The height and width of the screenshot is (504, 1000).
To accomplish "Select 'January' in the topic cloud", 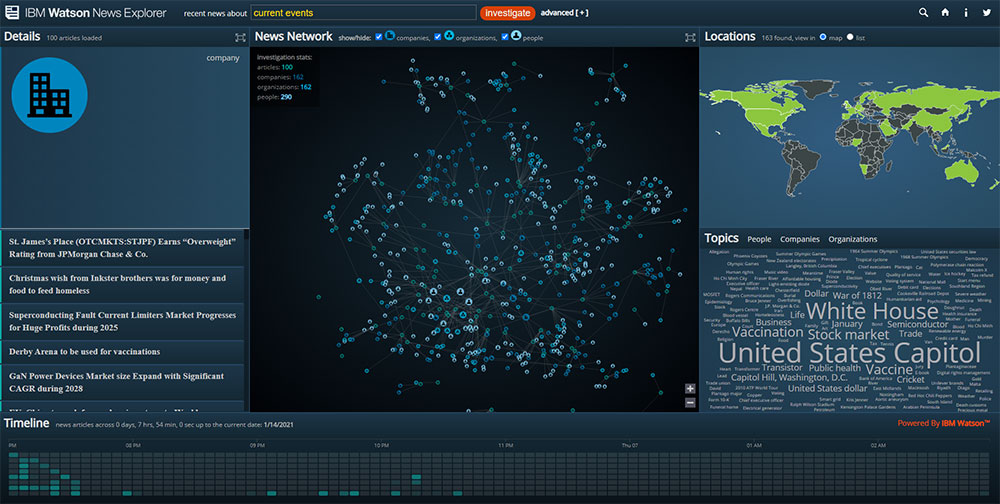I will point(847,323).
